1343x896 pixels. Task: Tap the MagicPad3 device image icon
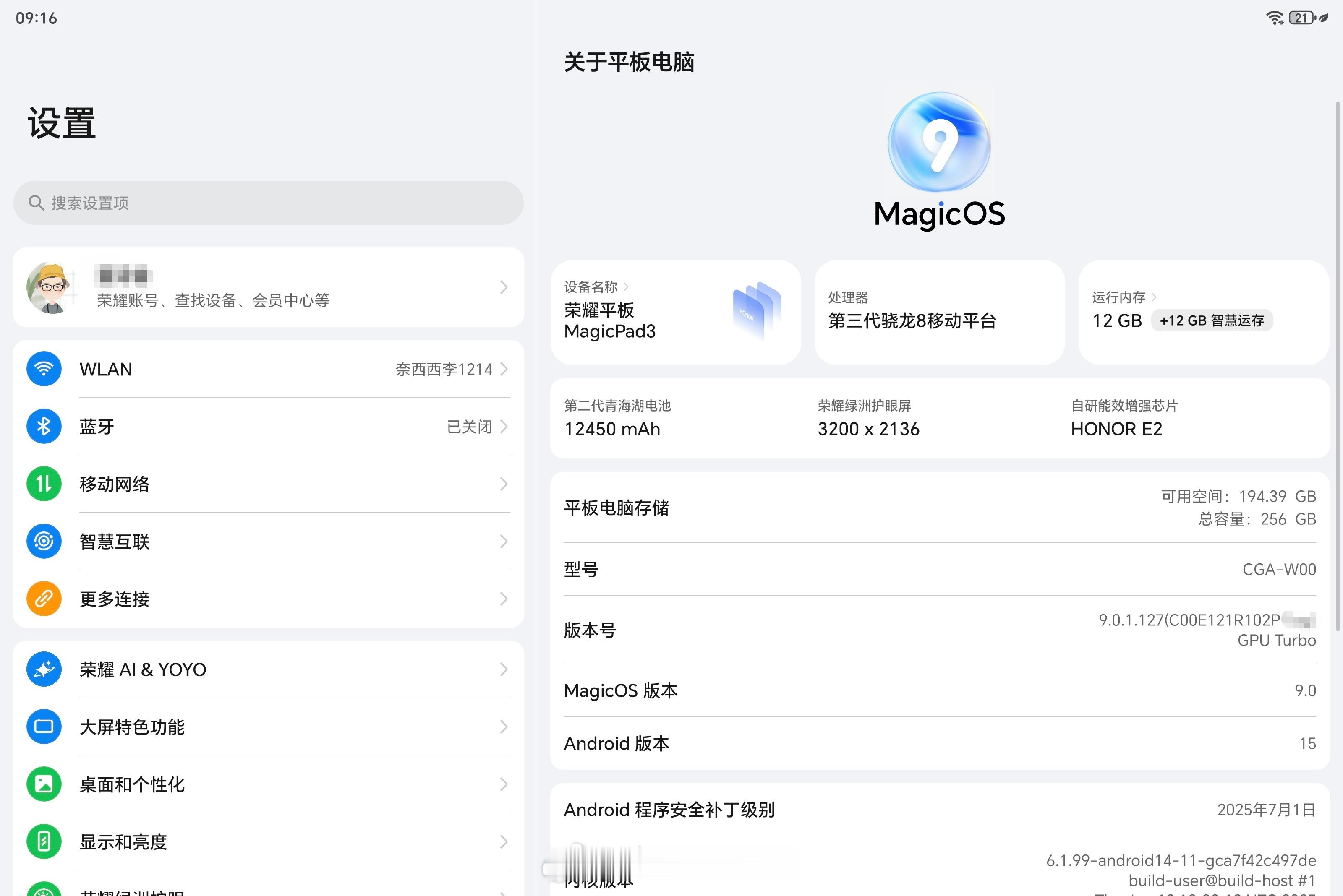pos(757,311)
